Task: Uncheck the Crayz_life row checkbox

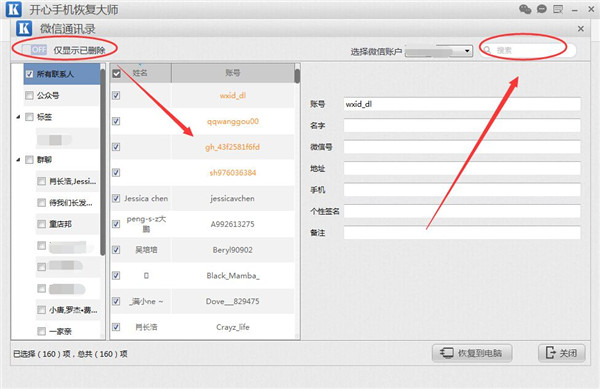Action: coord(116,327)
